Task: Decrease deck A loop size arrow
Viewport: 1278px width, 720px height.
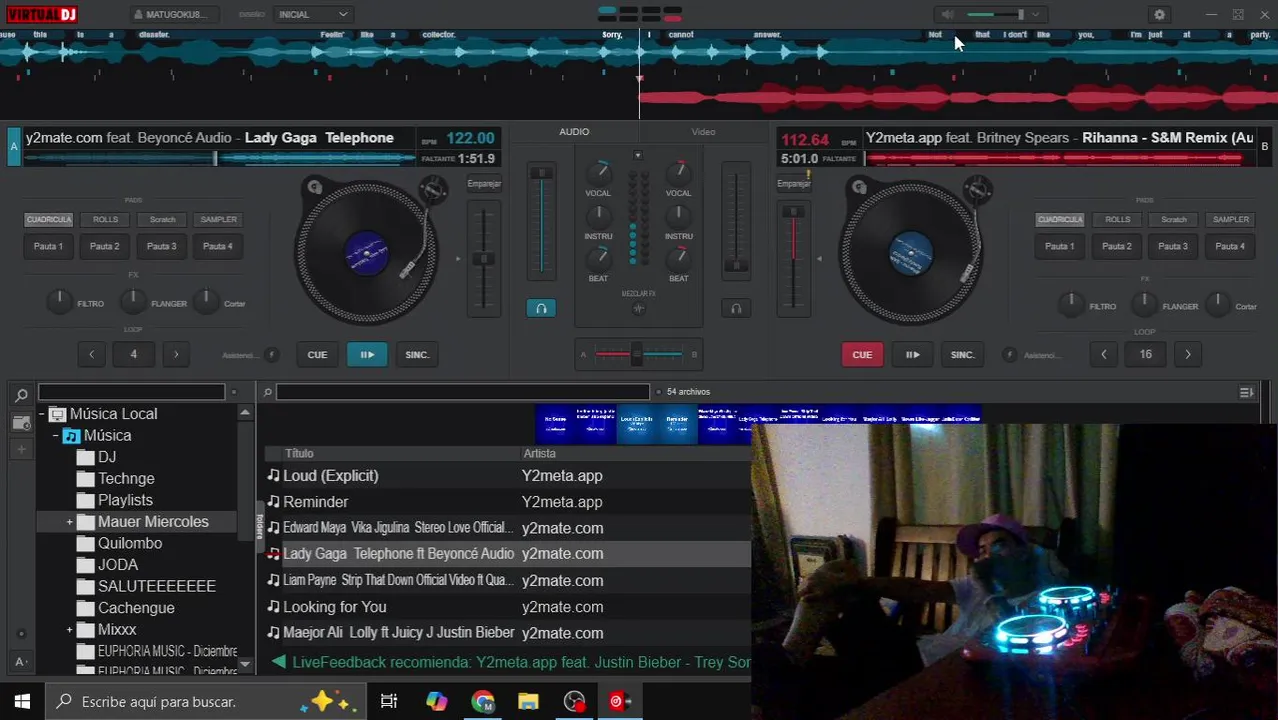Action: click(x=91, y=354)
